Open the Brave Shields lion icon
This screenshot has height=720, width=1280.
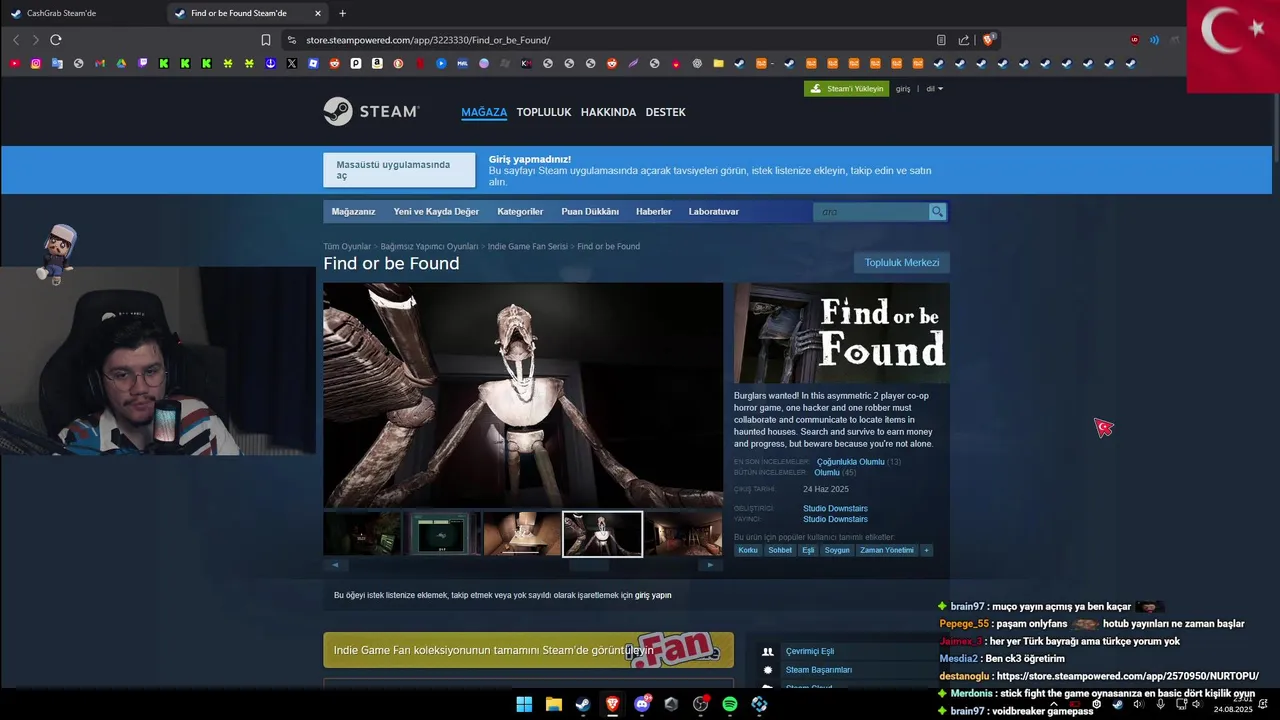click(988, 40)
